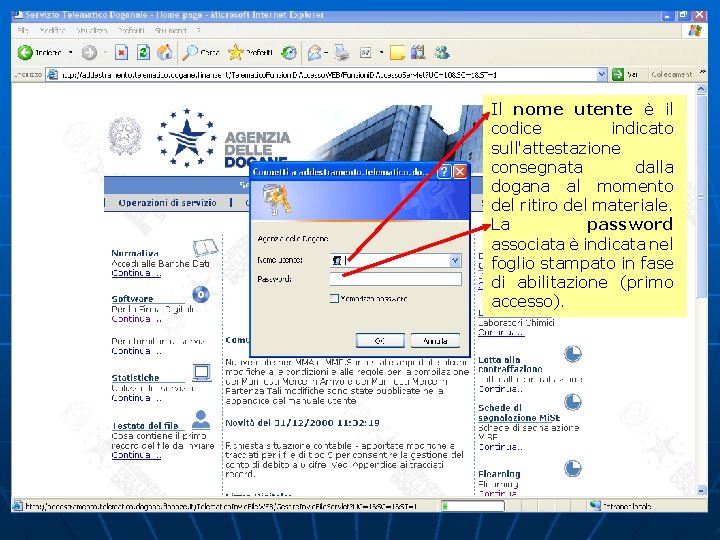Viewport: 720px width, 540px height.
Task: Open the dropdown arrow beside the Mail icon
Action: coord(326,53)
